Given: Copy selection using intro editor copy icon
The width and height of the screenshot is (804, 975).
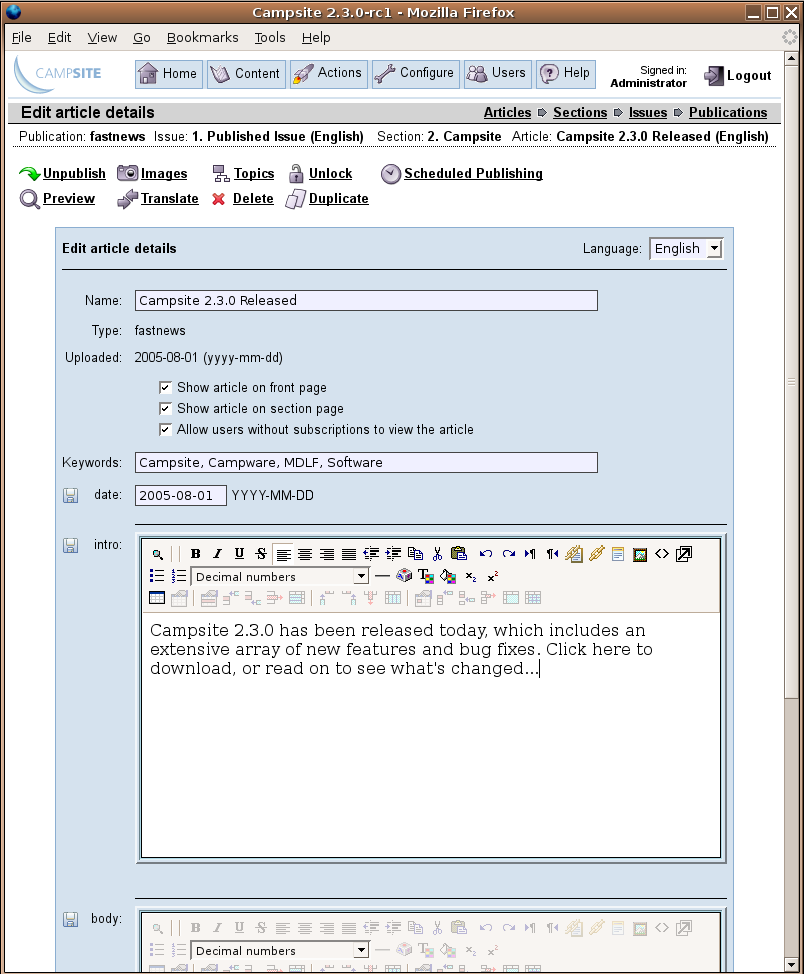Looking at the screenshot, I should point(415,553).
